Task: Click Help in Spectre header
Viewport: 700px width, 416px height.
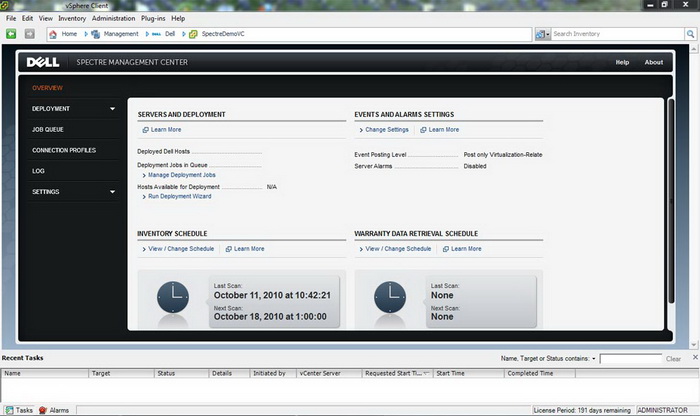Action: point(622,62)
